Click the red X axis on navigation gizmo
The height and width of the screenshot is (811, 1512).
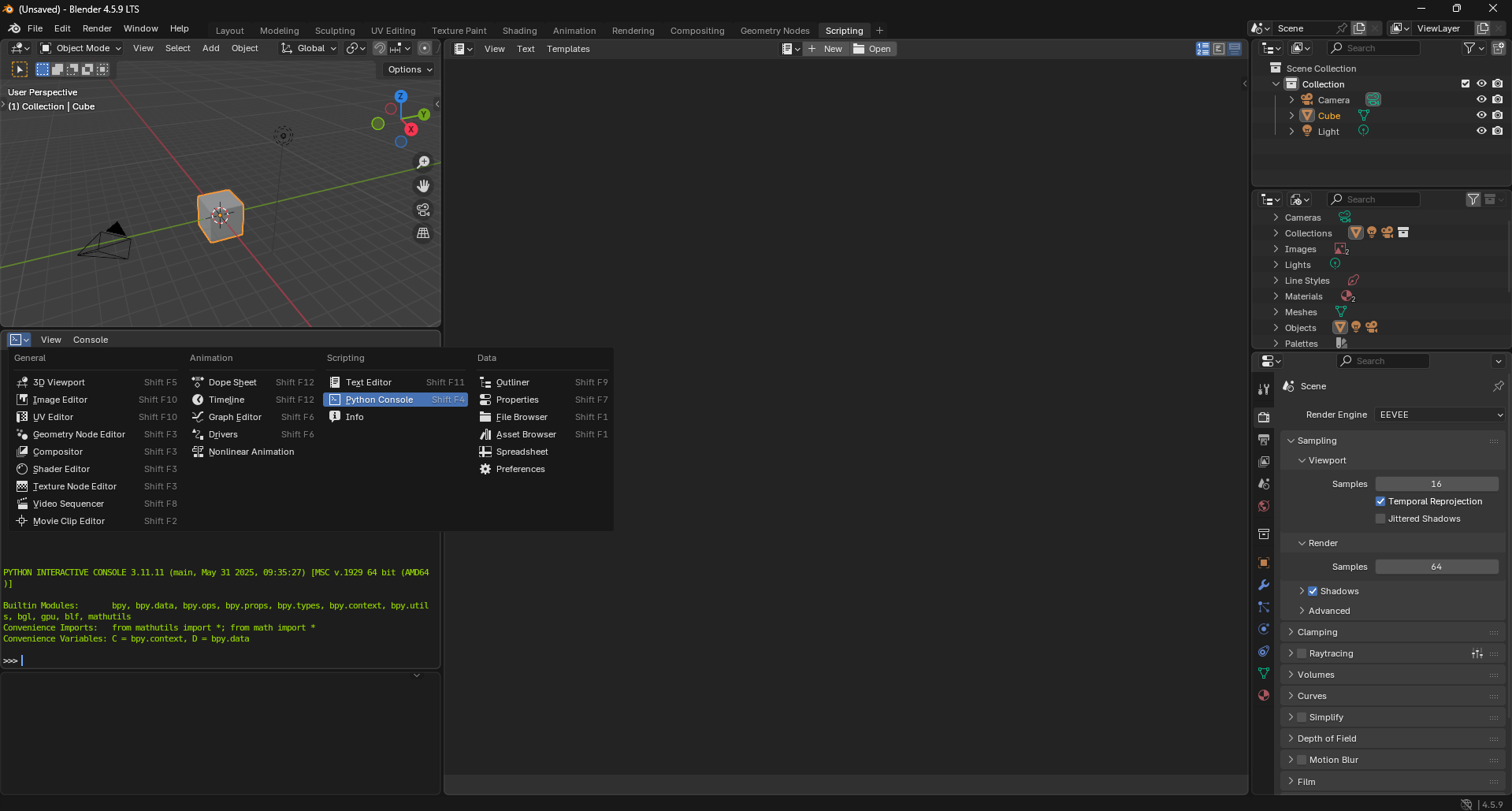pyautogui.click(x=411, y=129)
